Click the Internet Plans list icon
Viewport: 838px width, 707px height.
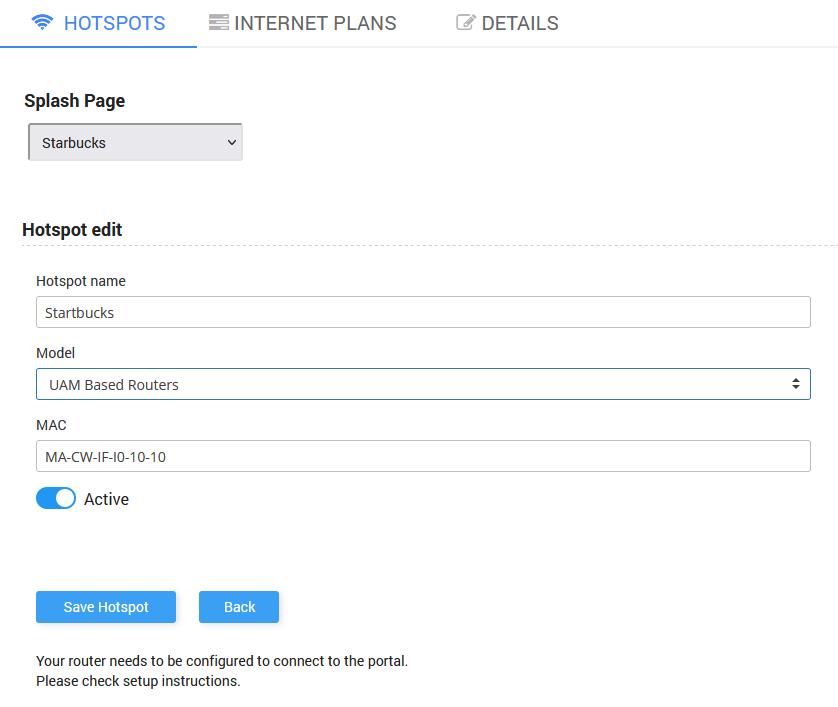(x=218, y=23)
